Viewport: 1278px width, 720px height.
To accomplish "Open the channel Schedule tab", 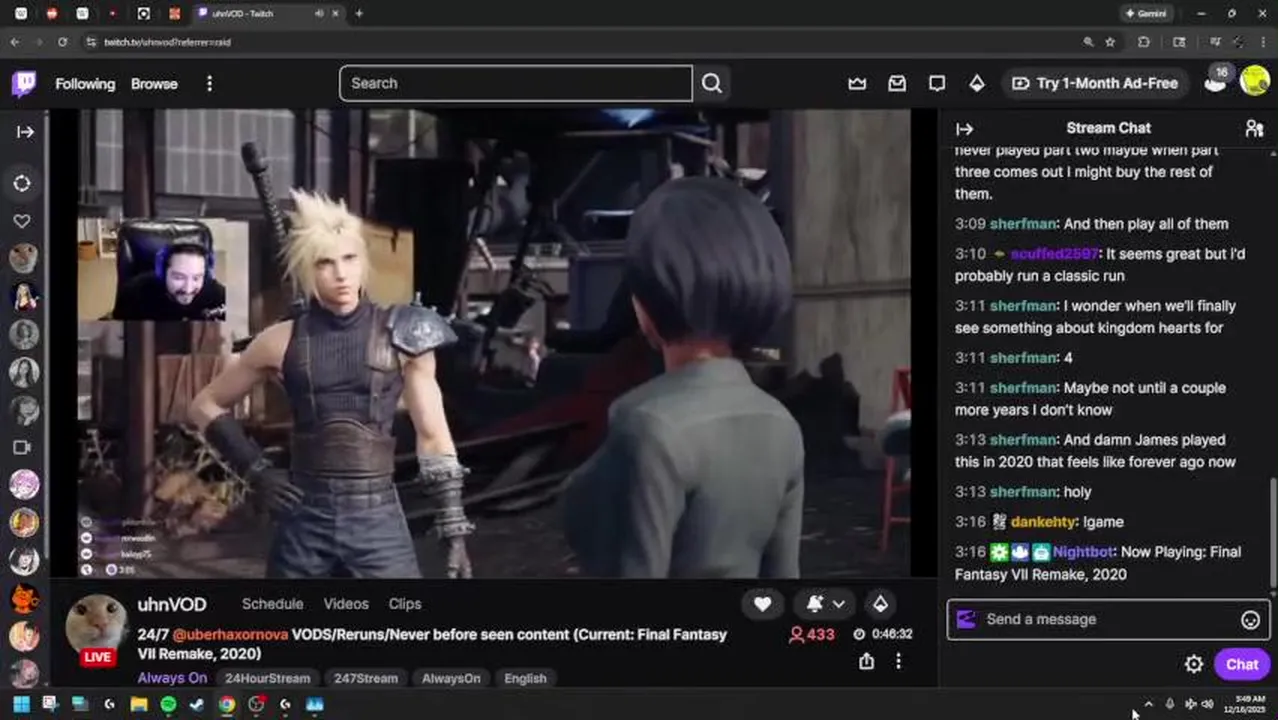I will point(272,604).
